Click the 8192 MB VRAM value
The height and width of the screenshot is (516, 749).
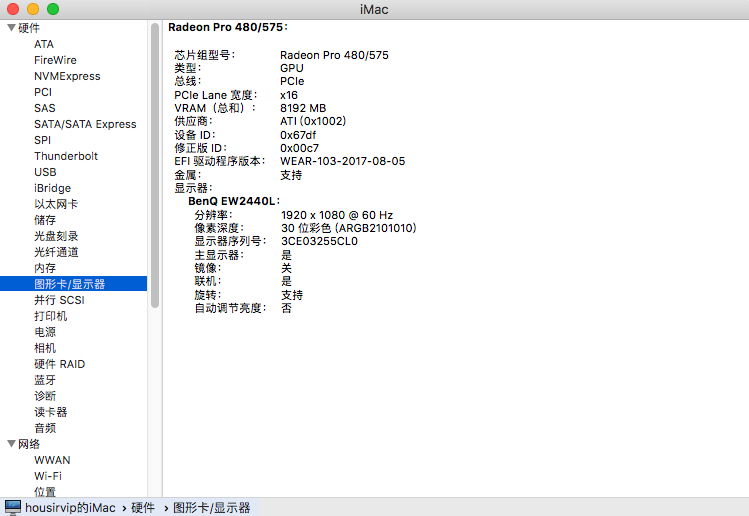tap(303, 108)
